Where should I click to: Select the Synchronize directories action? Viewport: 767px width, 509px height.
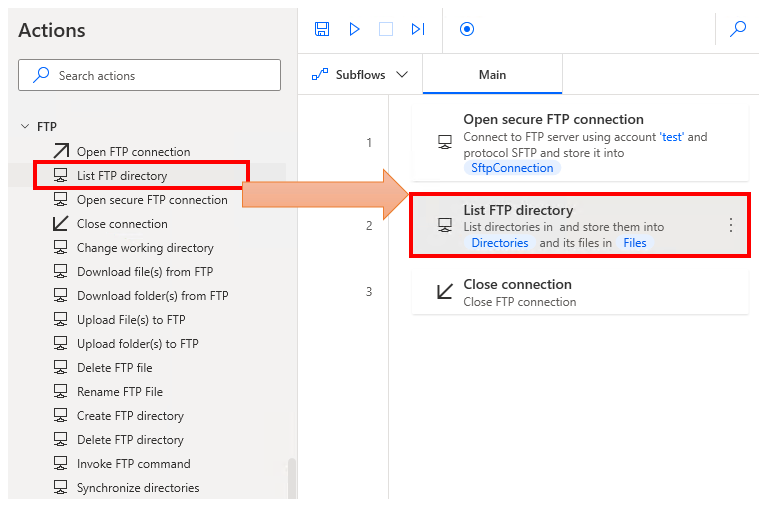[x=138, y=488]
